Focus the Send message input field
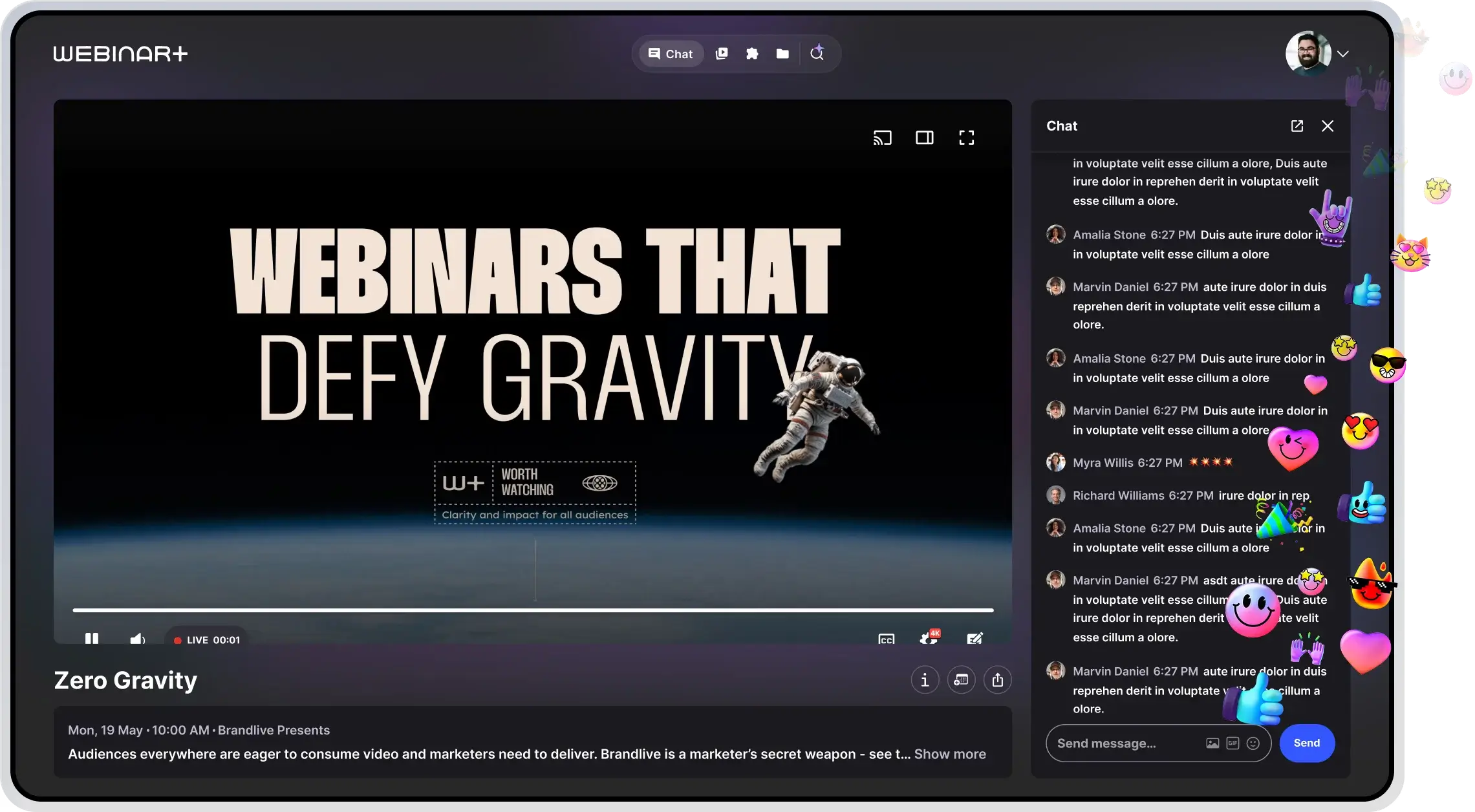This screenshot has width=1475, height=812. point(1125,743)
